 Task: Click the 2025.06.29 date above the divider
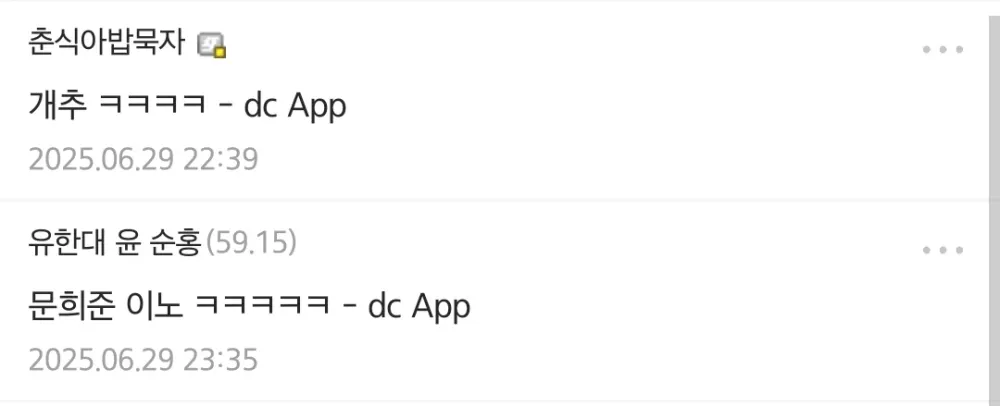101,159
